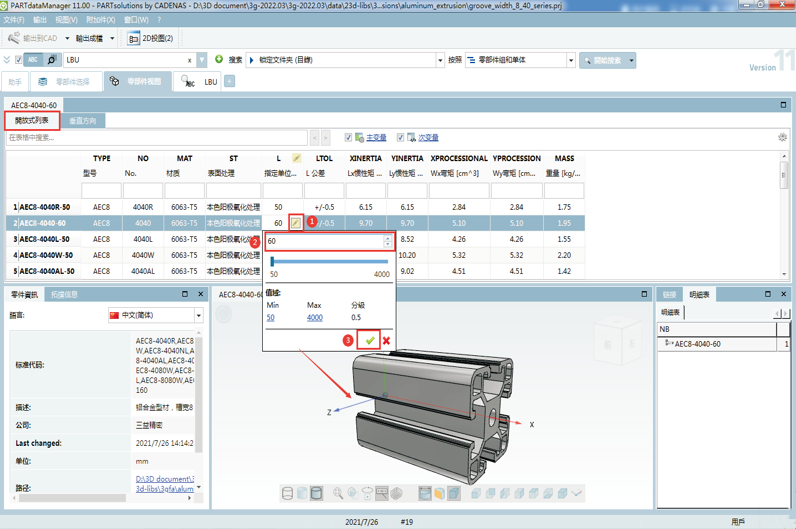796x529 pixels.
Task: Click the length value input showing 60
Action: [325, 241]
